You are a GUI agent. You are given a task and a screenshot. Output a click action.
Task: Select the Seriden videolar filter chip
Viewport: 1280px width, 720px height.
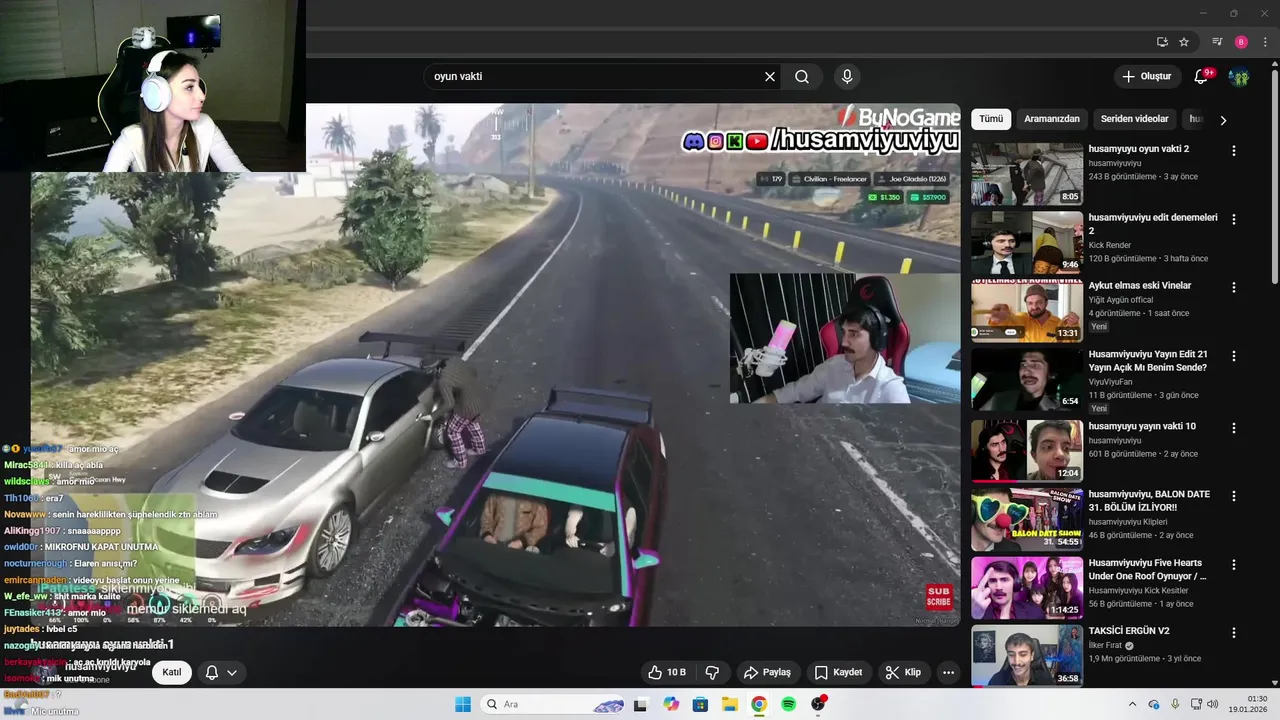point(1134,119)
